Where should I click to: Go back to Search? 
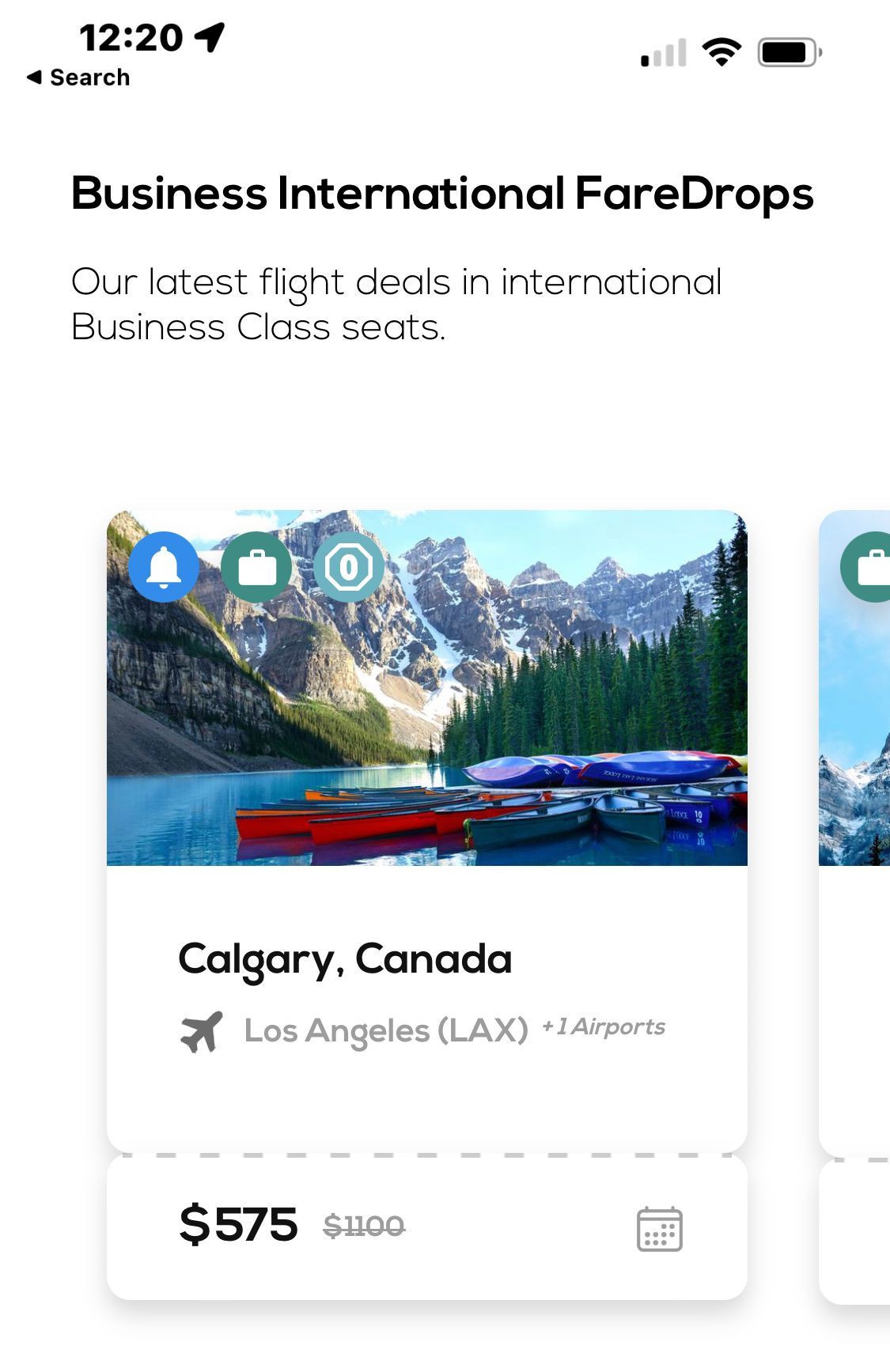point(78,77)
